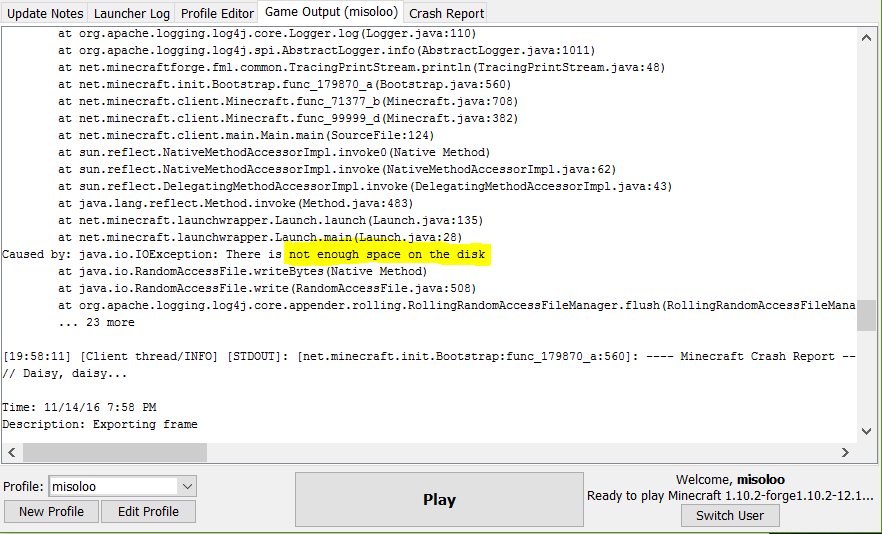Viewport: 882px width, 534px height.
Task: Click the 'Method.invoke(Method.java:483)' stack line
Action: (236, 204)
